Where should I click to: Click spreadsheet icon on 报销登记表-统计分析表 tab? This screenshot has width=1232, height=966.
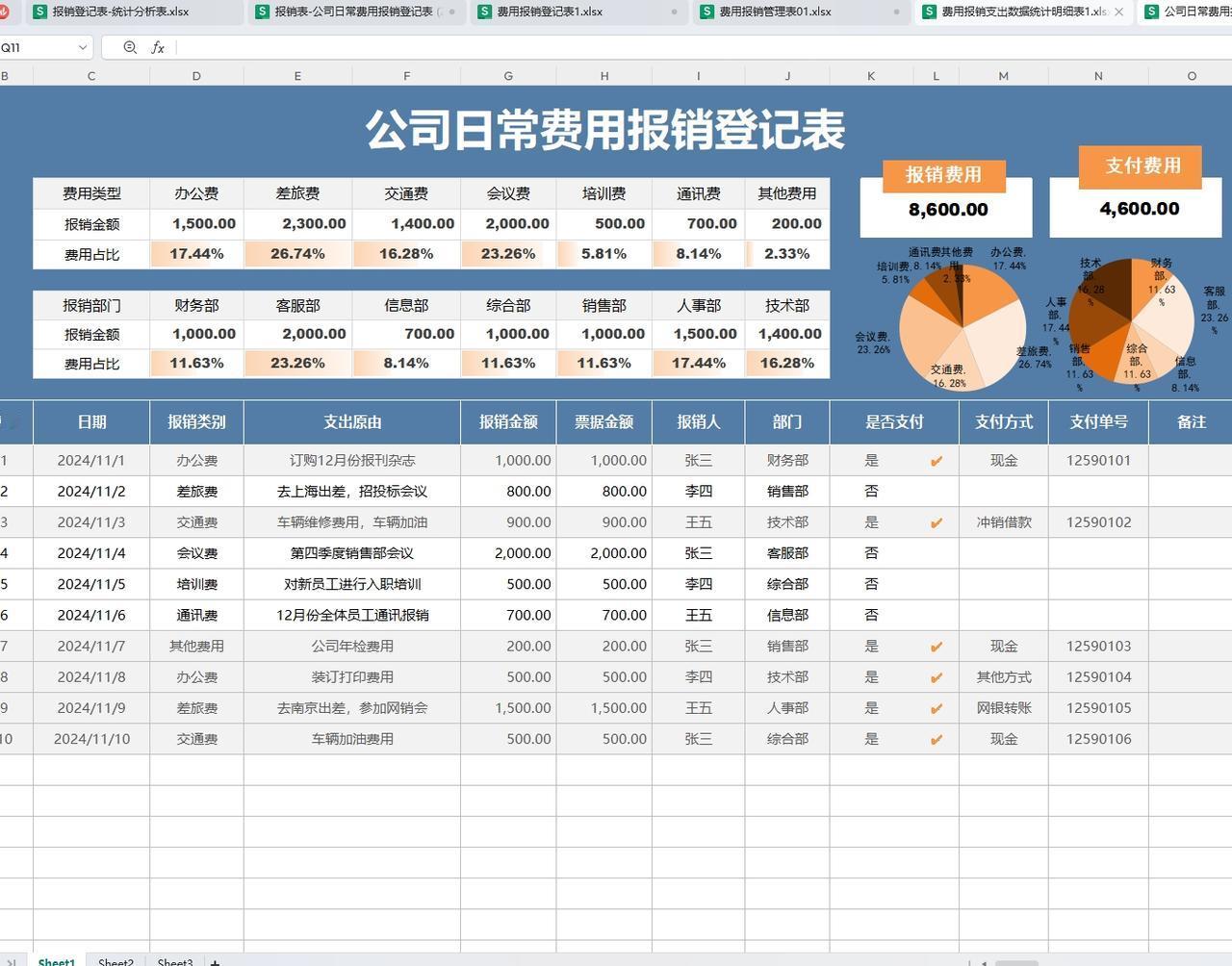(39, 12)
